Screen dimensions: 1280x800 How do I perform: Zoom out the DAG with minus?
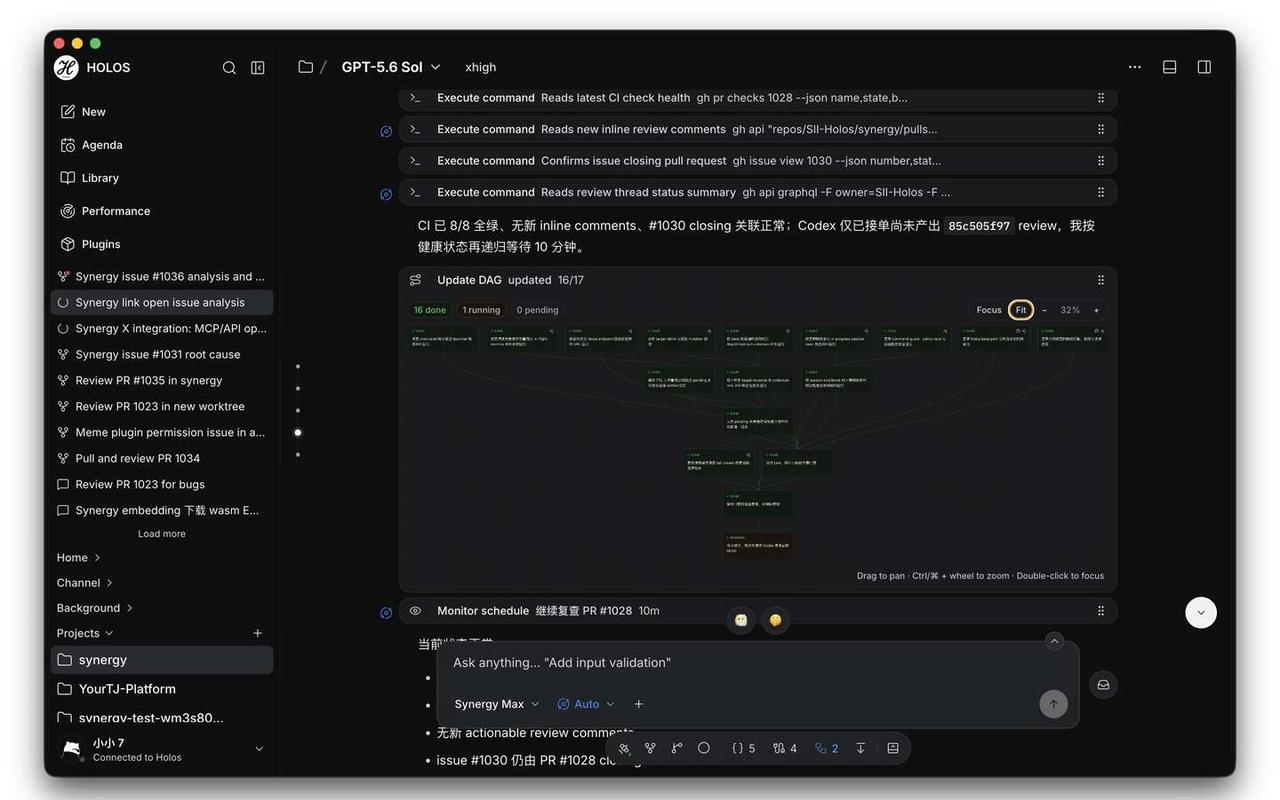tap(1044, 310)
